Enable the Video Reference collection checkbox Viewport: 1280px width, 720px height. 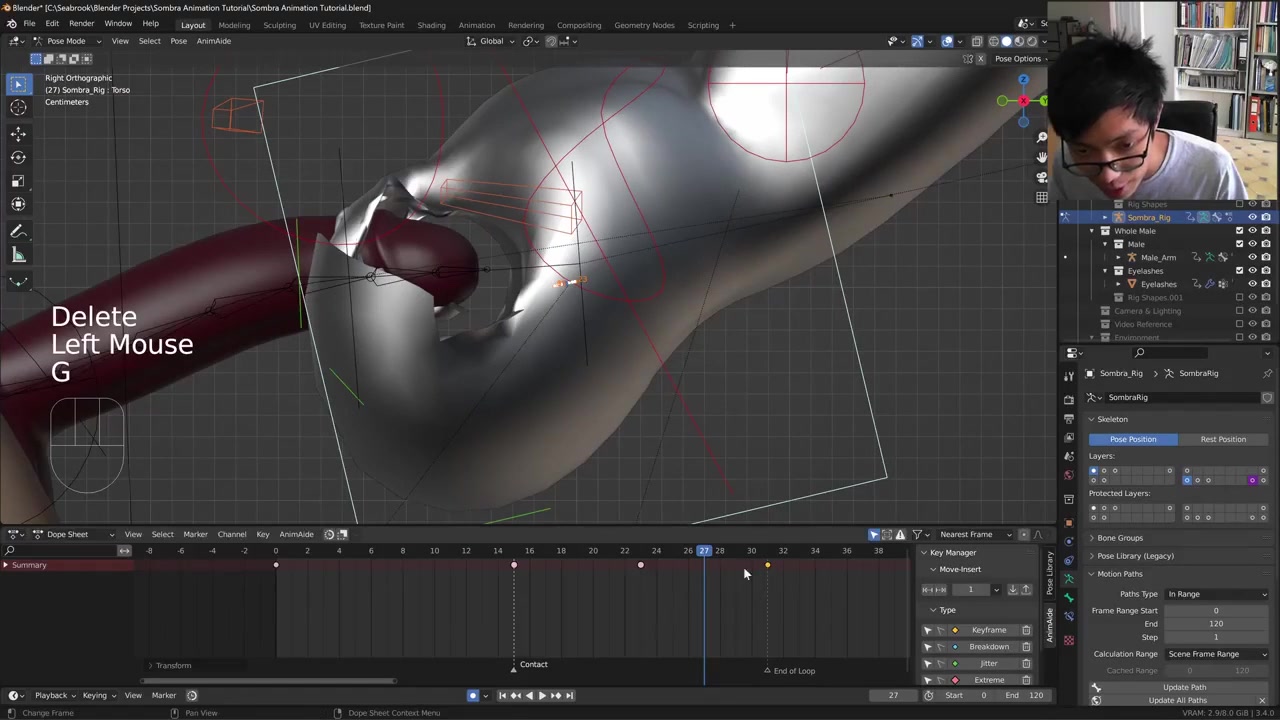coord(1239,324)
